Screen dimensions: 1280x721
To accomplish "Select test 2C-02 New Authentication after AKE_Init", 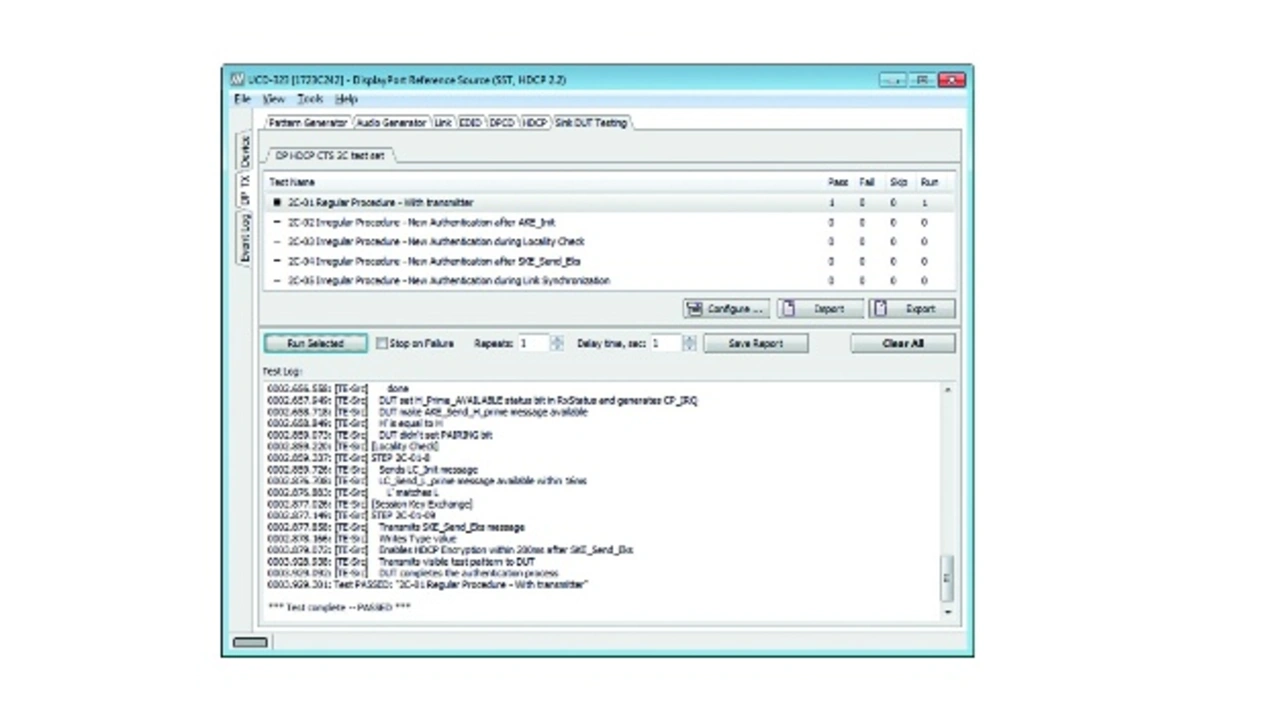I will tap(421, 222).
